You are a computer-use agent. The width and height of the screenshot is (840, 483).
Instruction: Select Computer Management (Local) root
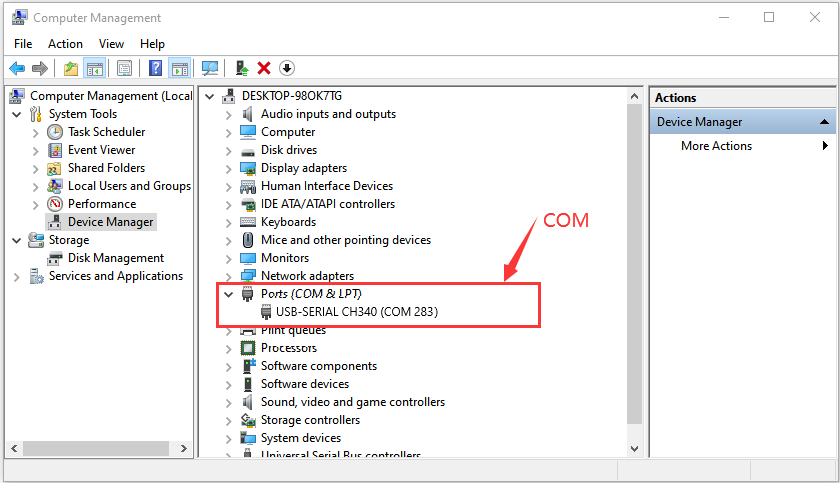pyautogui.click(x=111, y=96)
